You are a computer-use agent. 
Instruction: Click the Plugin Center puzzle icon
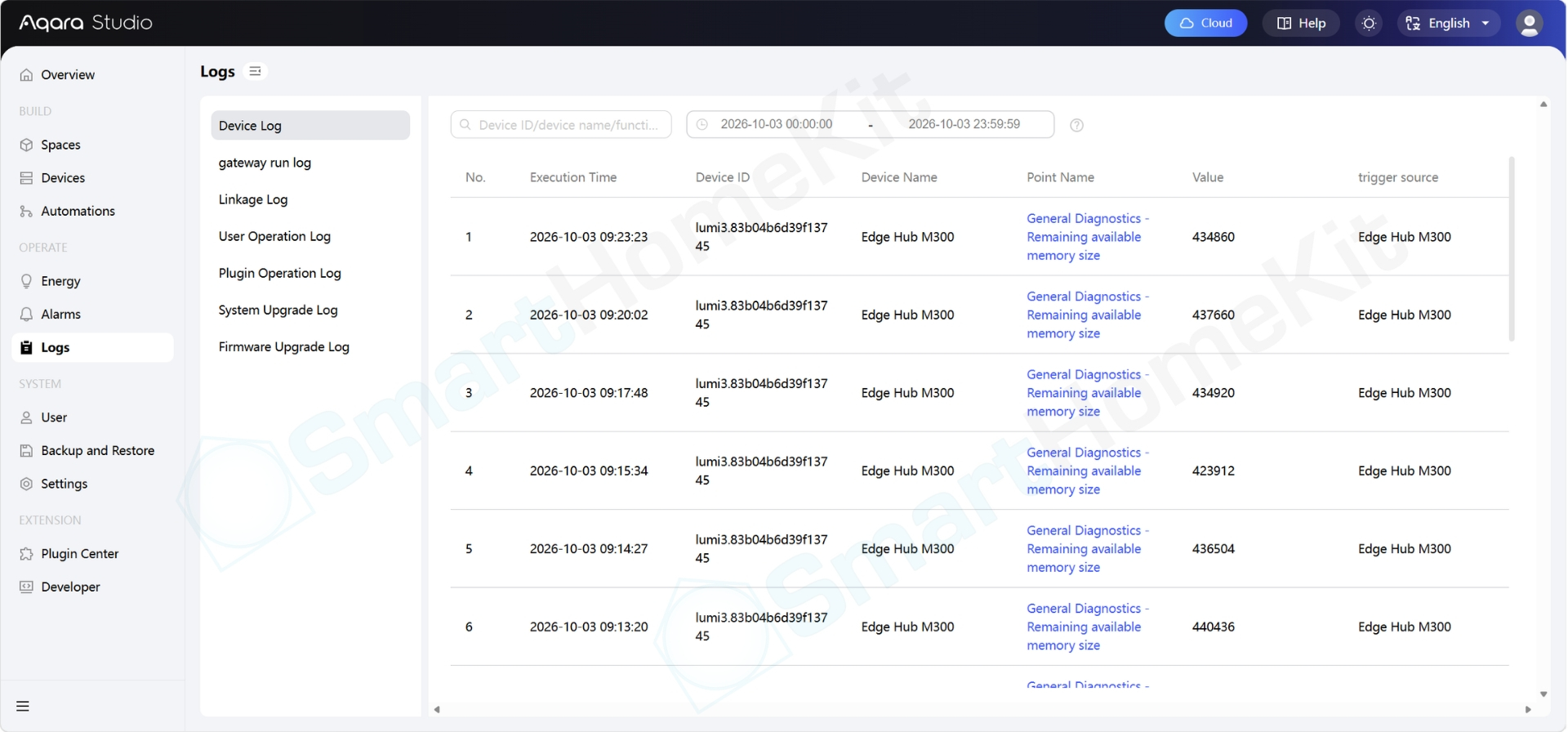(26, 554)
